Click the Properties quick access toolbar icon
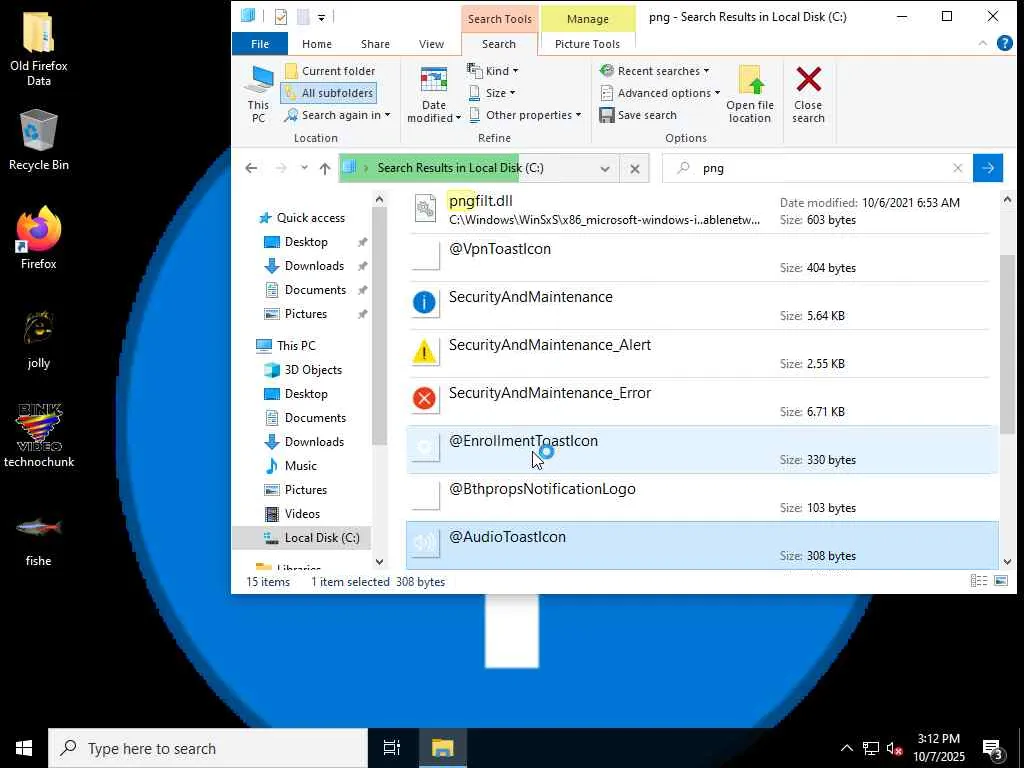Screen dimensions: 1024x768 point(281,16)
